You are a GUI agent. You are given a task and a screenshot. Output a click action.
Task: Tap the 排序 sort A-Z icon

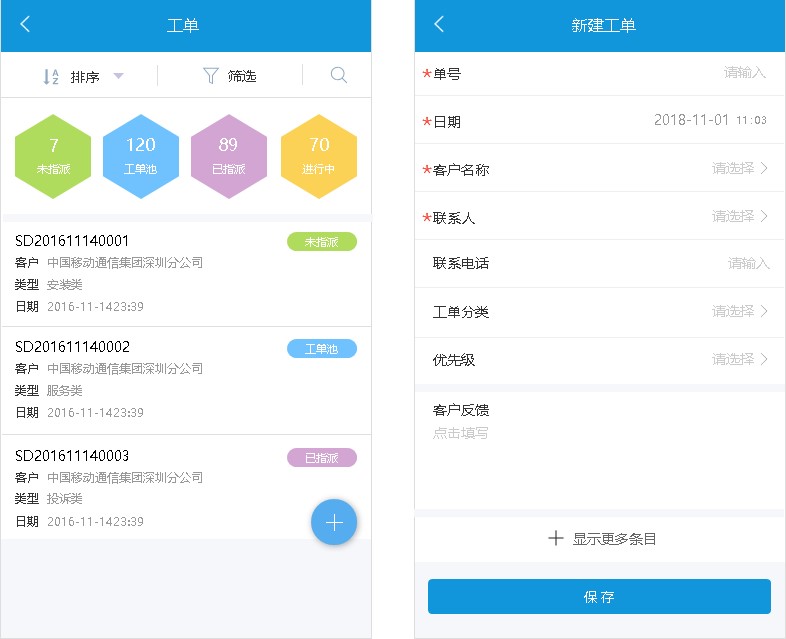(51, 77)
